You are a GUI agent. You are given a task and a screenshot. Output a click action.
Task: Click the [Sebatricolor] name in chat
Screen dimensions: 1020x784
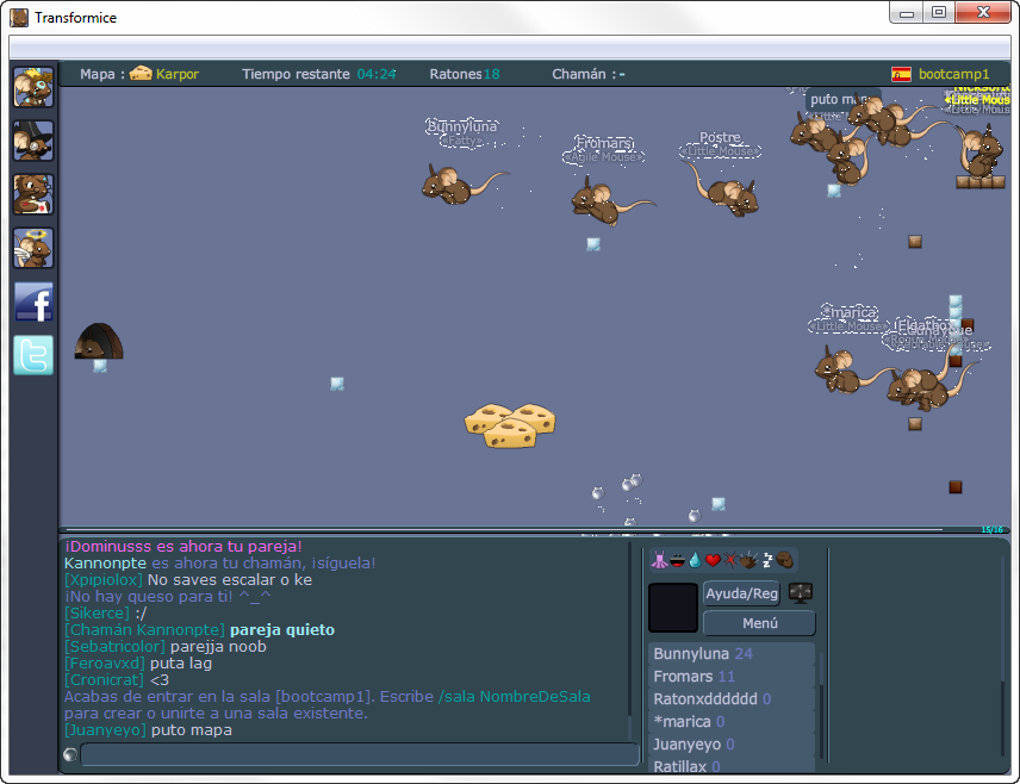(x=114, y=647)
